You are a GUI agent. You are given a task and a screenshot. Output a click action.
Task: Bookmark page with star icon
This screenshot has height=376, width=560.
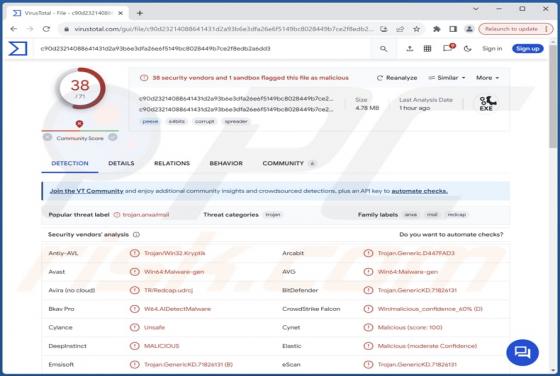[416, 29]
